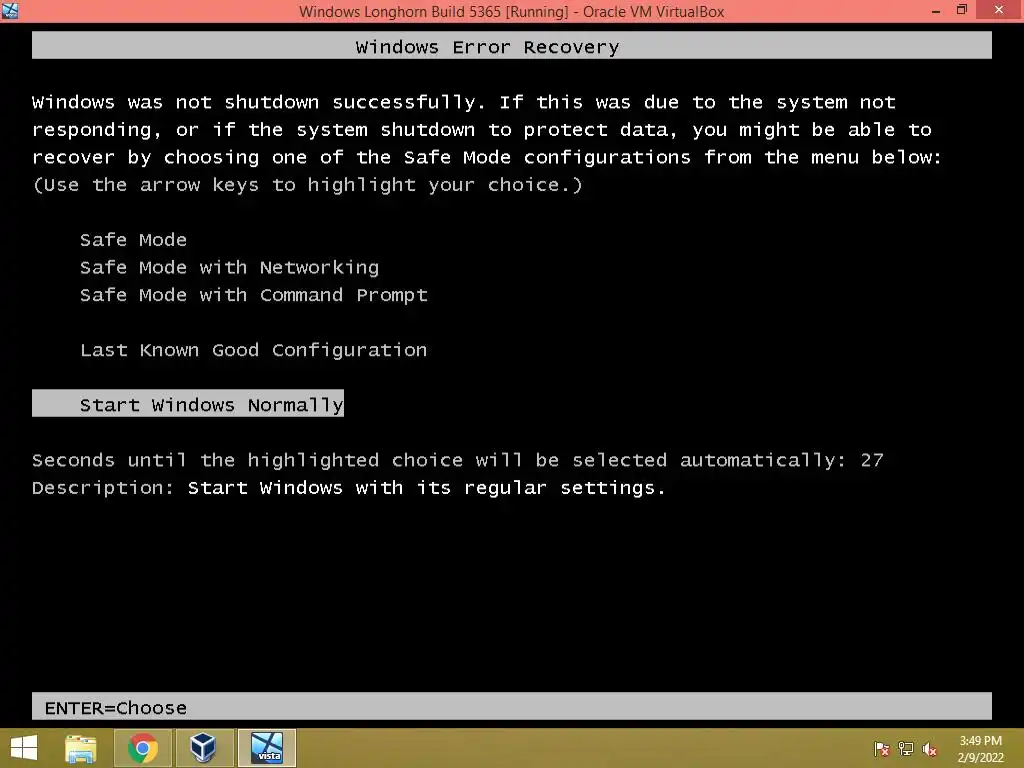1024x768 pixels.
Task: Choose Safe Mode with Command Prompt
Action: coord(253,295)
